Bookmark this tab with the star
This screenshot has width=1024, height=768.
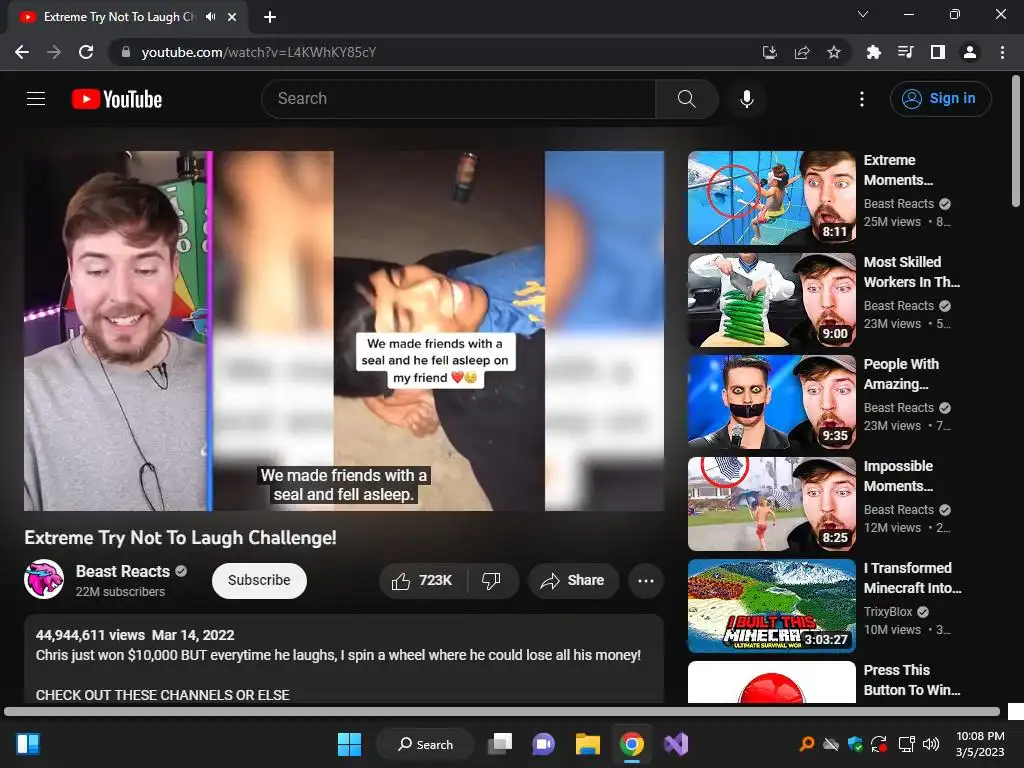(x=833, y=52)
